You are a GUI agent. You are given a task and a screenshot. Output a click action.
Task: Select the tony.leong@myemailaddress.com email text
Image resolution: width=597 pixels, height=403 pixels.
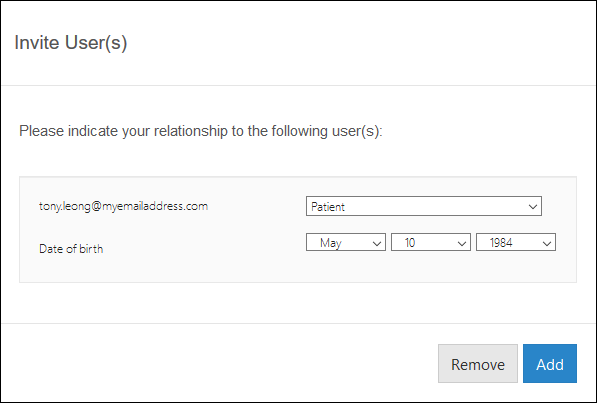(x=123, y=206)
